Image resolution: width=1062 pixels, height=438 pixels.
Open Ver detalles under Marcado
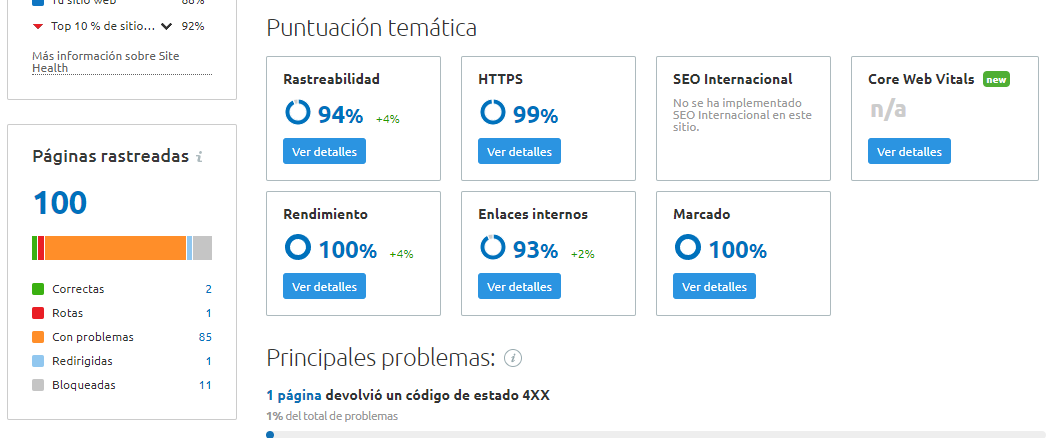click(x=715, y=286)
